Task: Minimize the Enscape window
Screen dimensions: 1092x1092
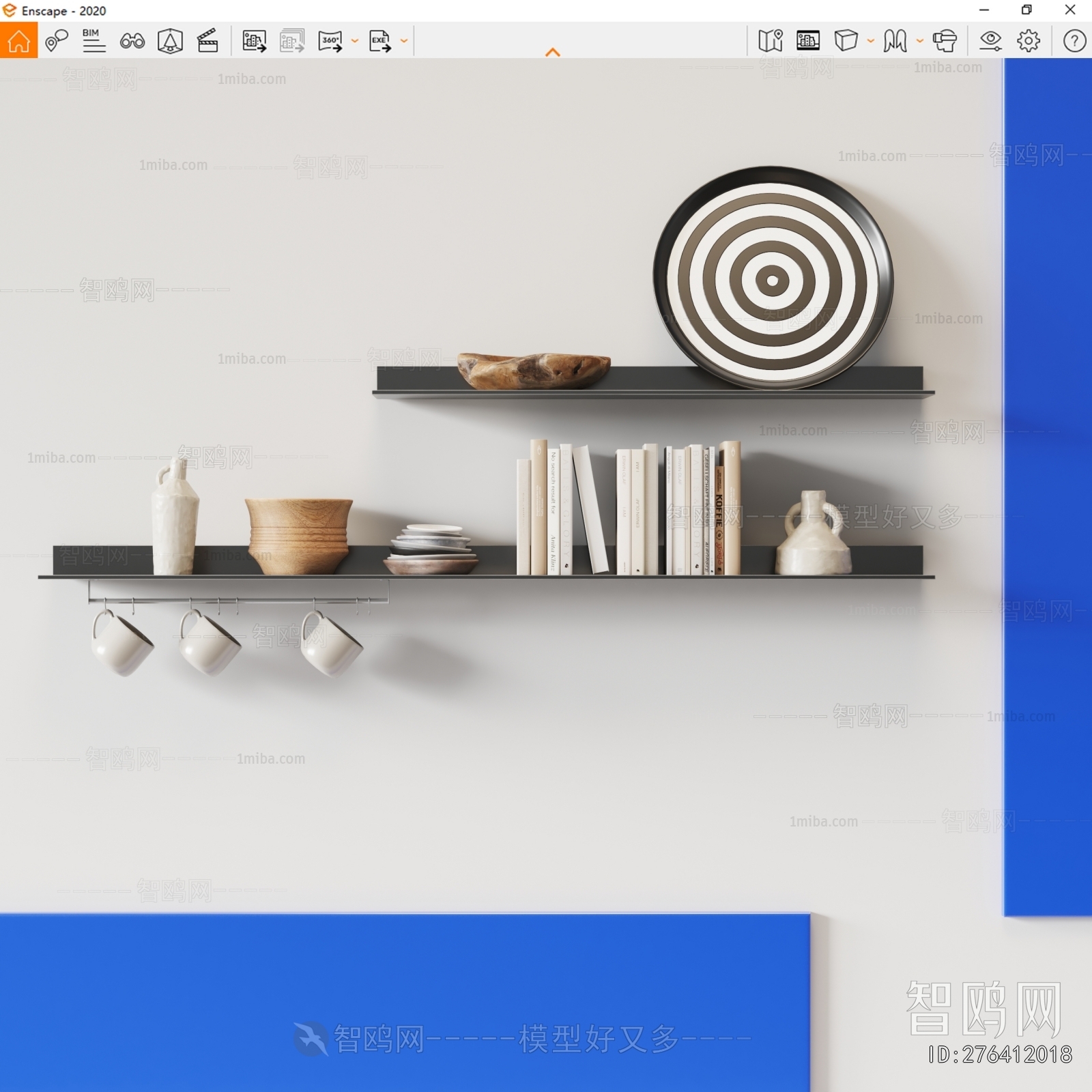Action: click(x=984, y=10)
